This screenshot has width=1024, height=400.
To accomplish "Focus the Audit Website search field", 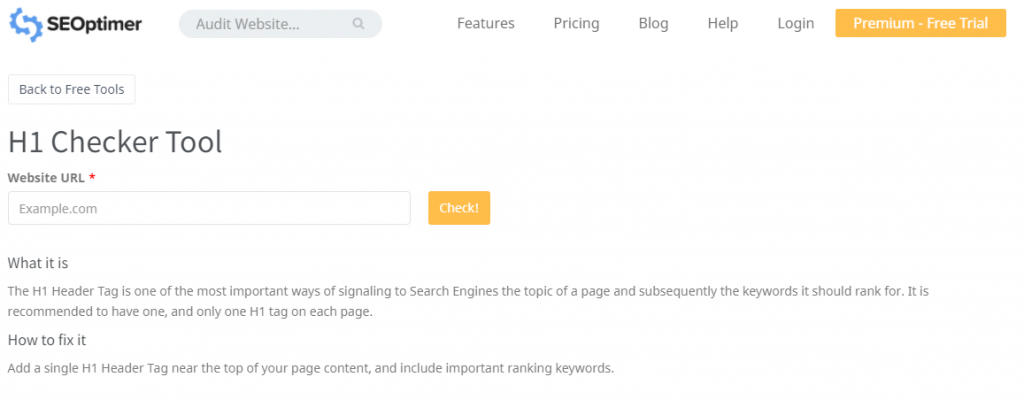I will (265, 24).
